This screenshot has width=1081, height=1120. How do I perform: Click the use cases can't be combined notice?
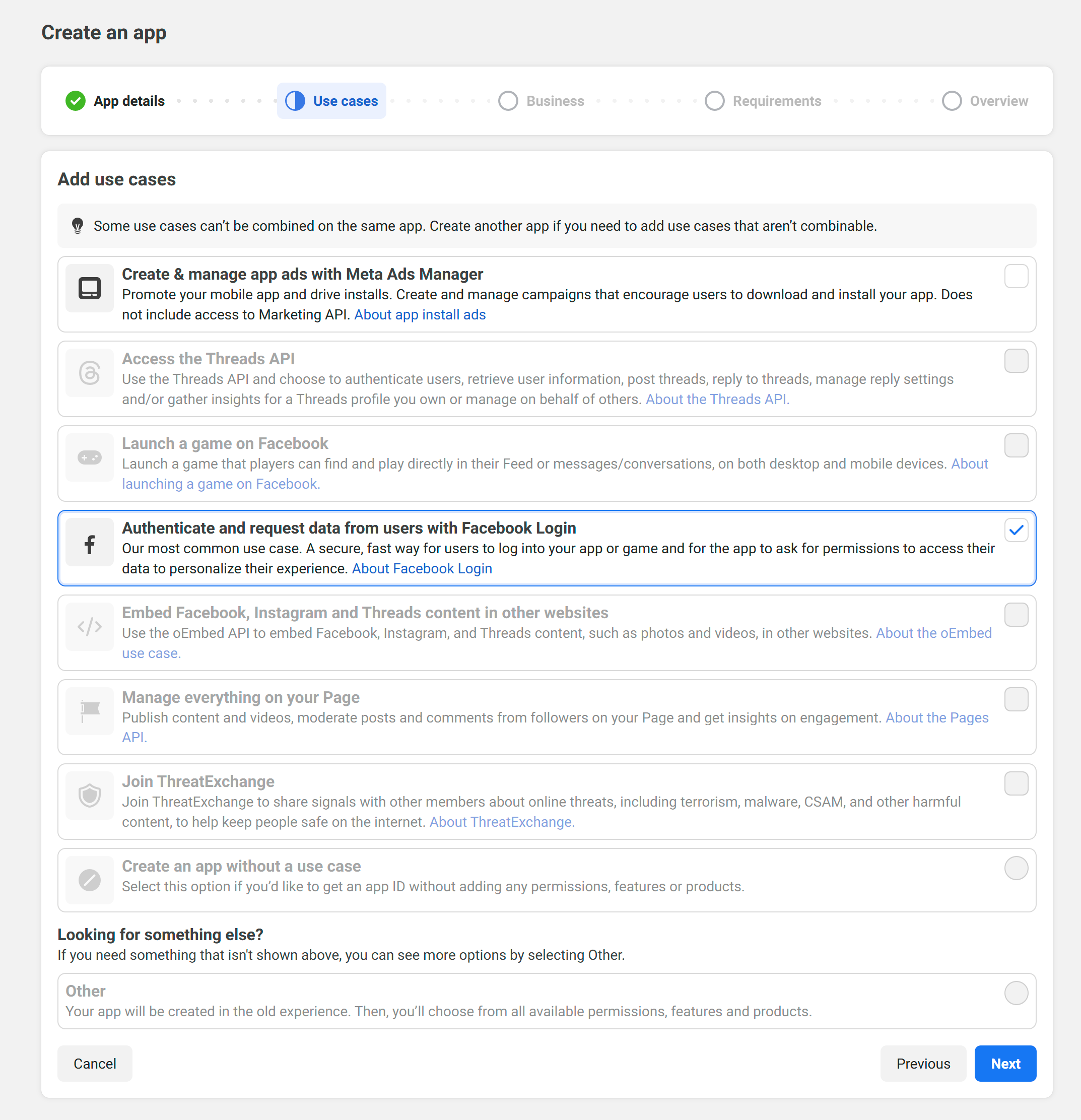coord(547,226)
